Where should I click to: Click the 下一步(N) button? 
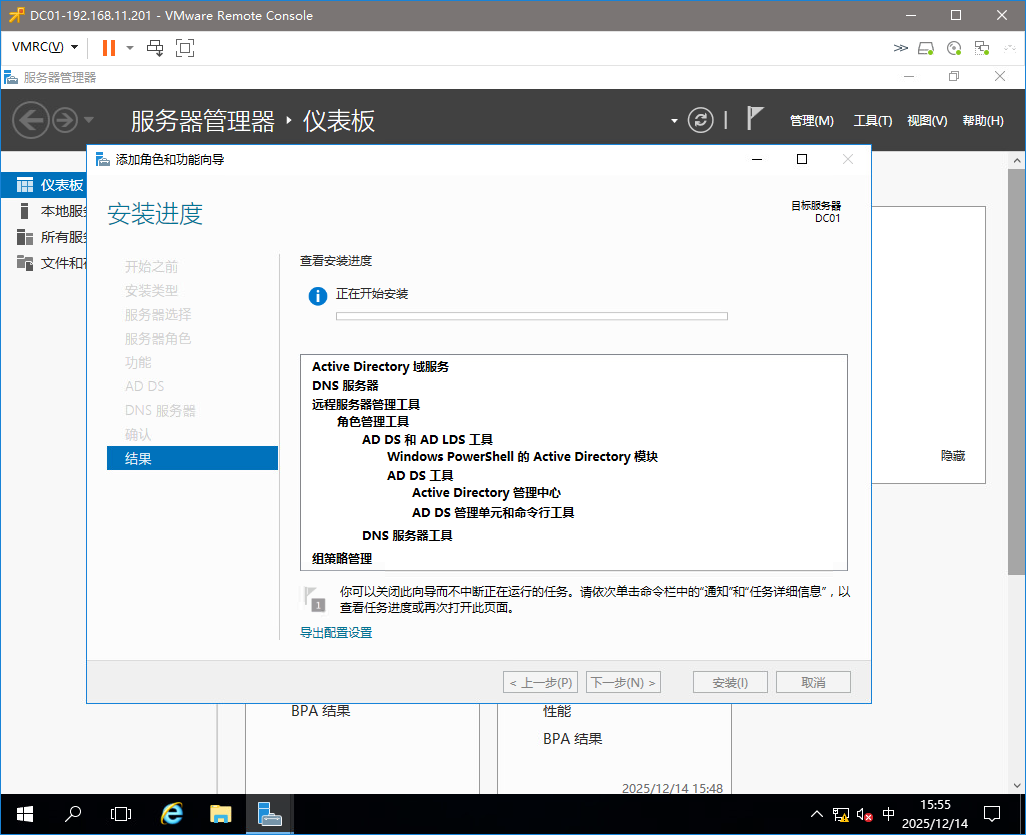(x=623, y=682)
